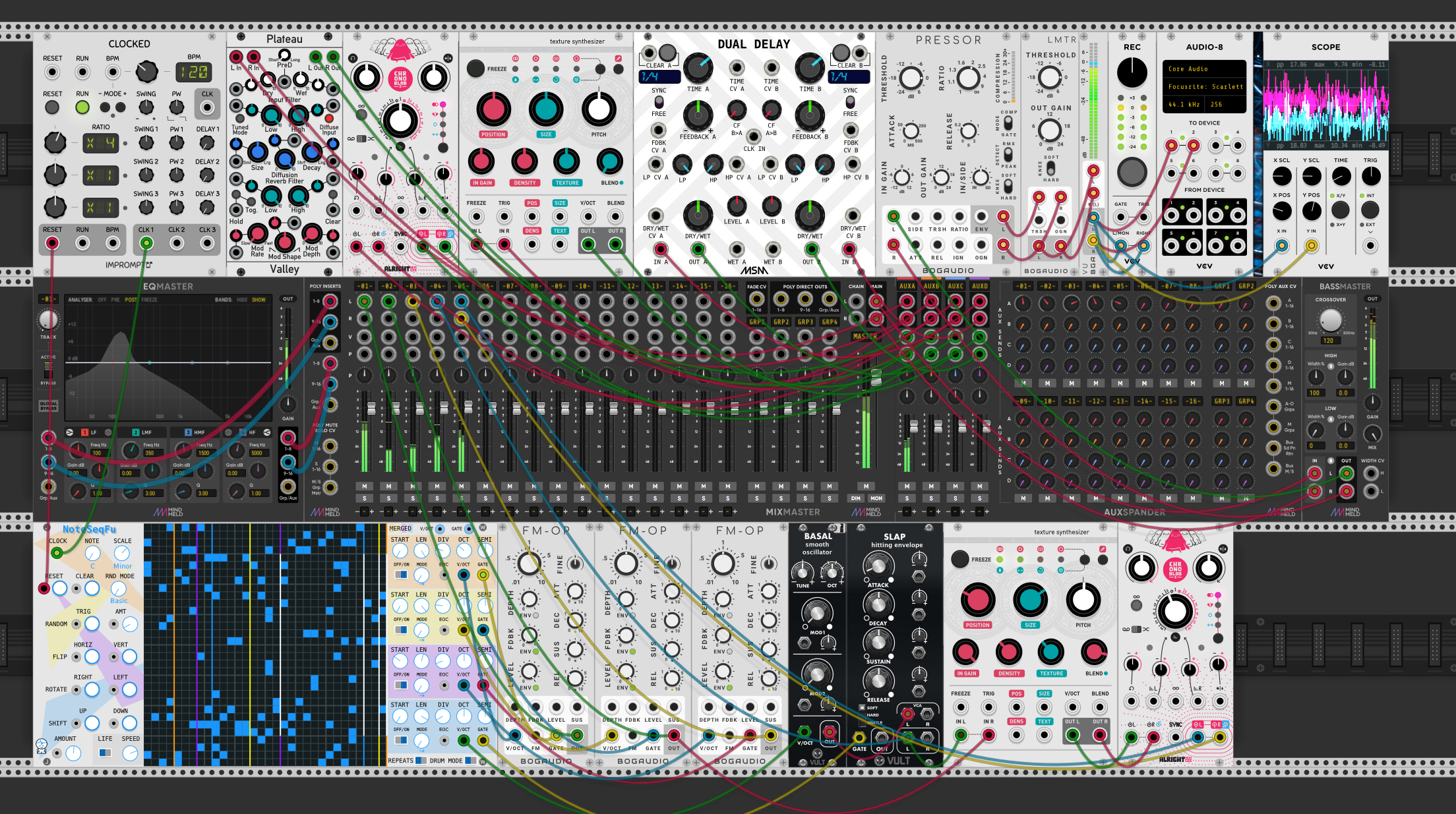This screenshot has width=1456, height=814.
Task: Click the 1/4 sync display for Delay A
Action: tap(659, 76)
